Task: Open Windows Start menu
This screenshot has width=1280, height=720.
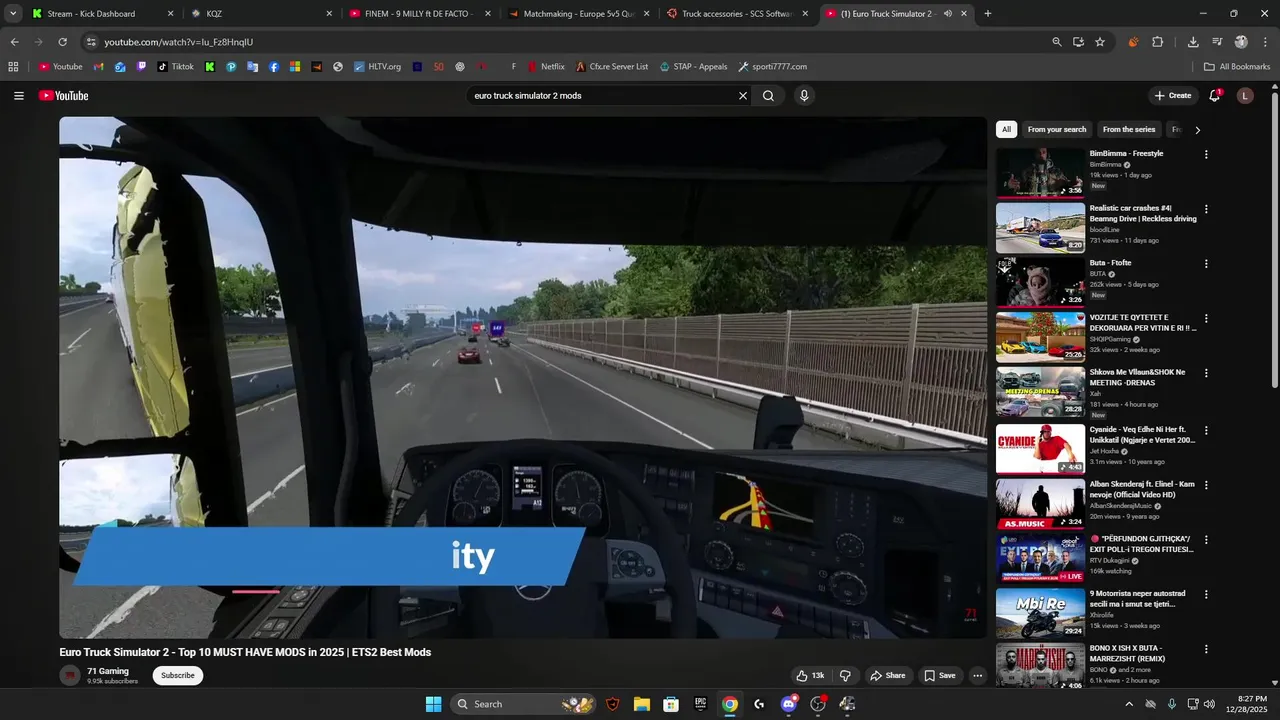Action: tap(433, 704)
